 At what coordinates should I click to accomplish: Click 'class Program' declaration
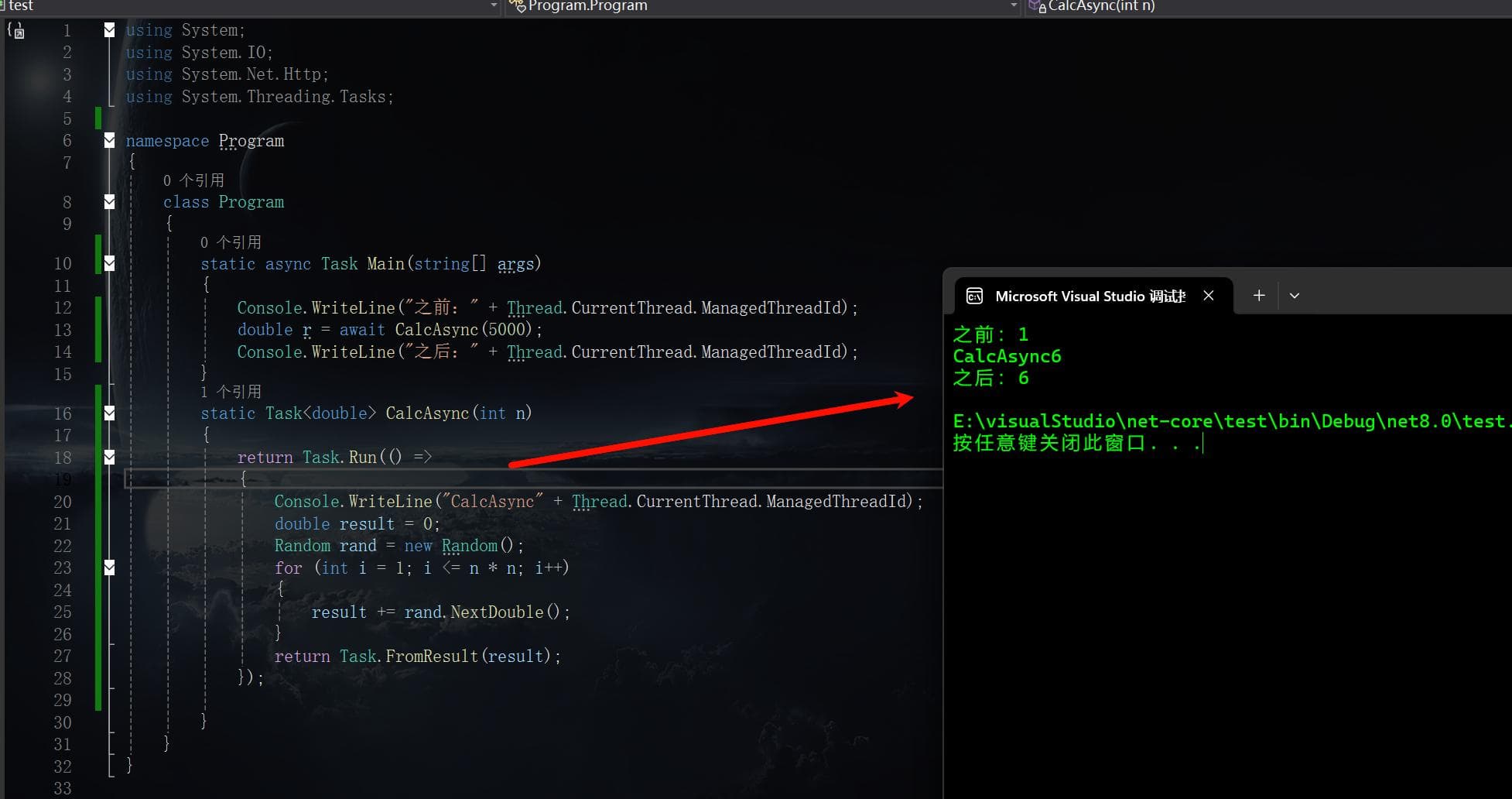pos(224,202)
